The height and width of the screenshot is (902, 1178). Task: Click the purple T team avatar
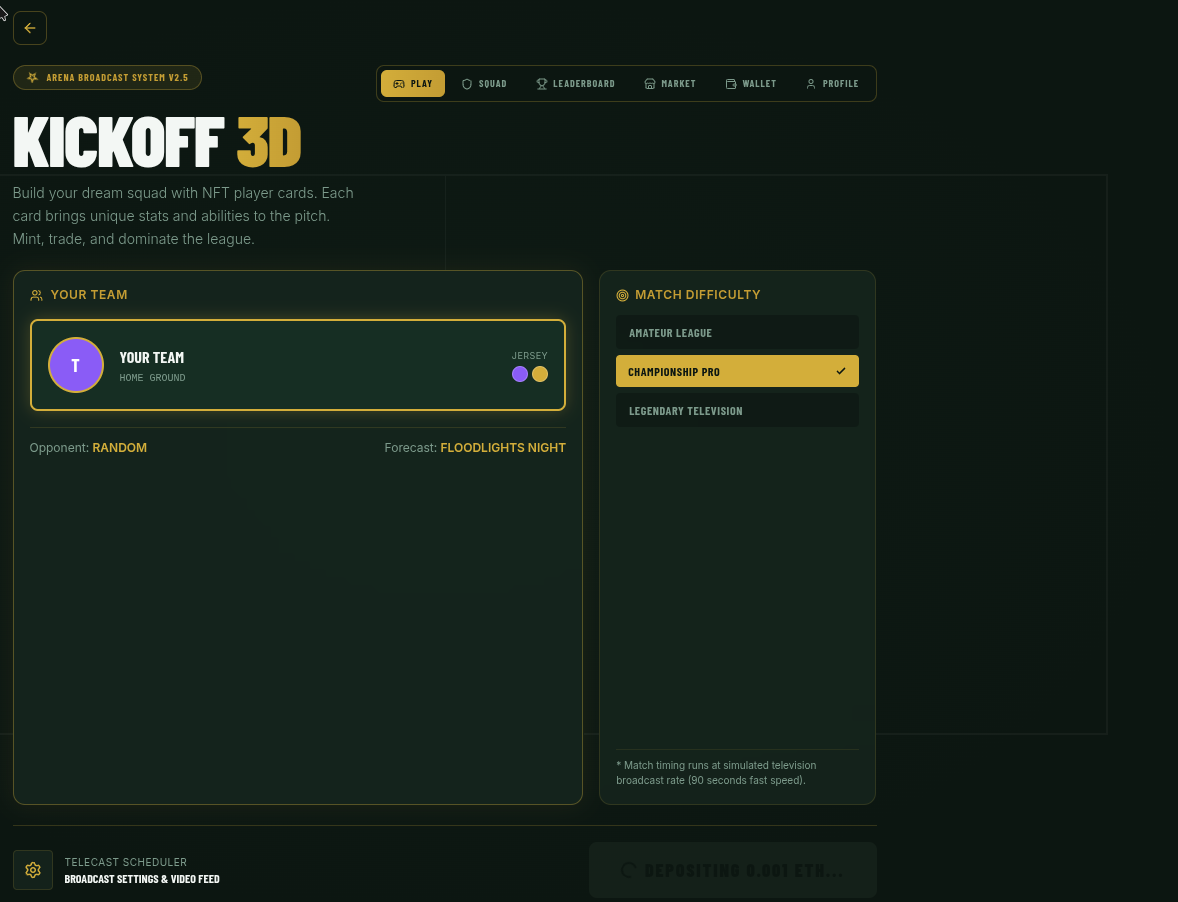coord(76,365)
